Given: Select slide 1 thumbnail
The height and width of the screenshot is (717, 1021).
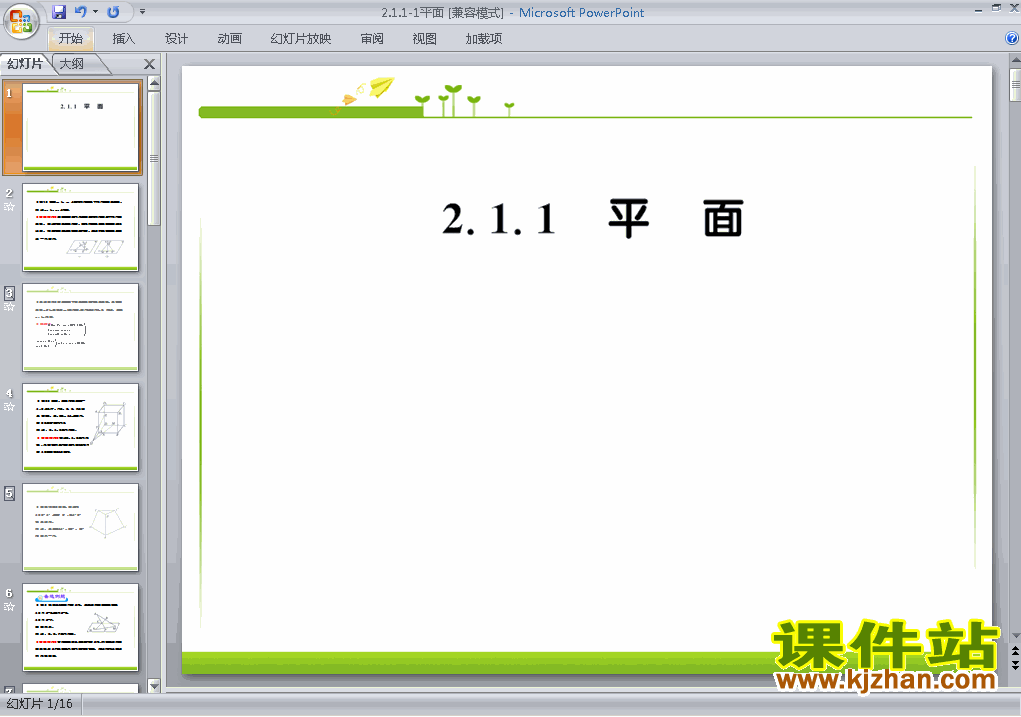Looking at the screenshot, I should click(x=81, y=127).
